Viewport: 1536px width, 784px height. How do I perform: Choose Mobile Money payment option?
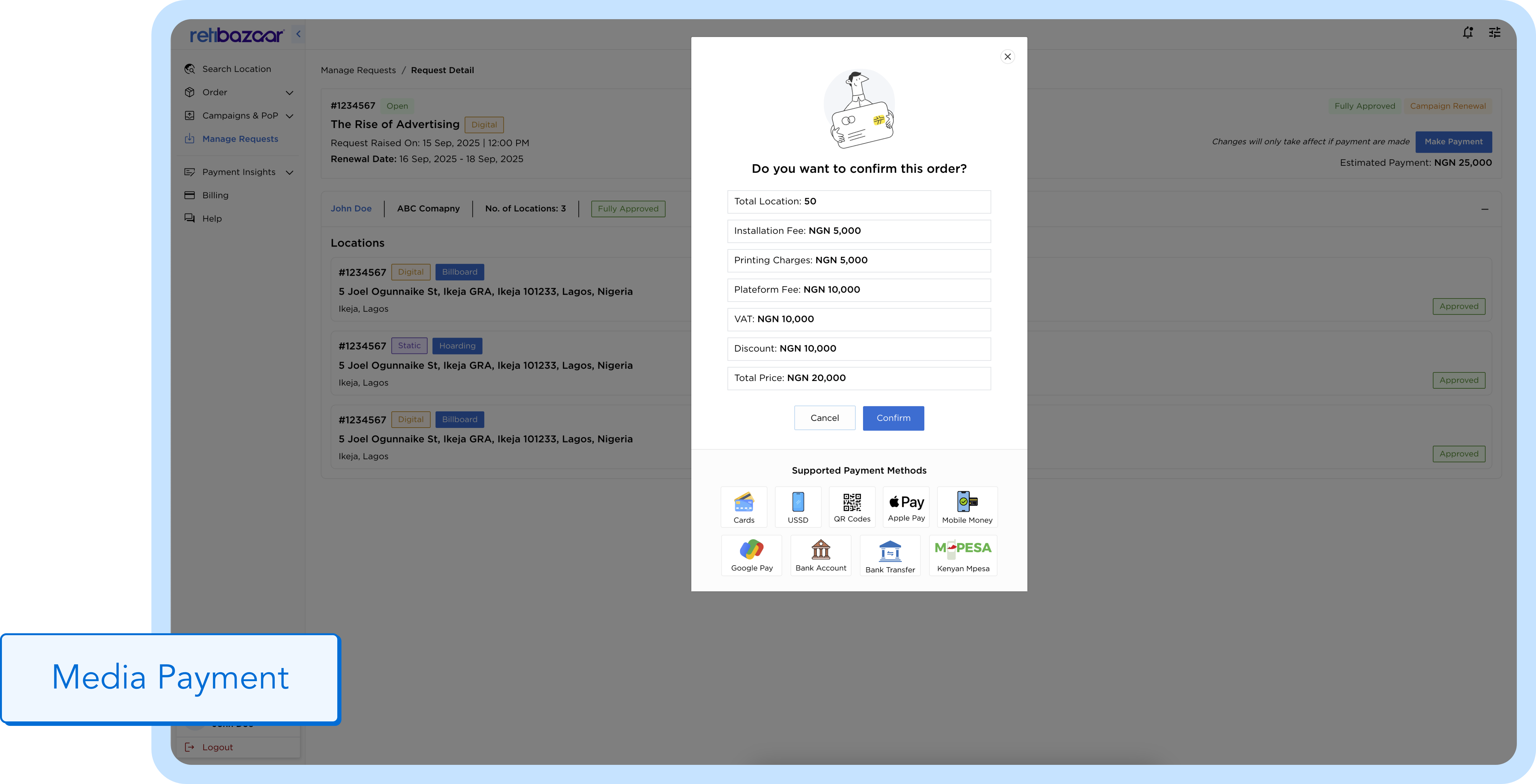[x=967, y=507]
